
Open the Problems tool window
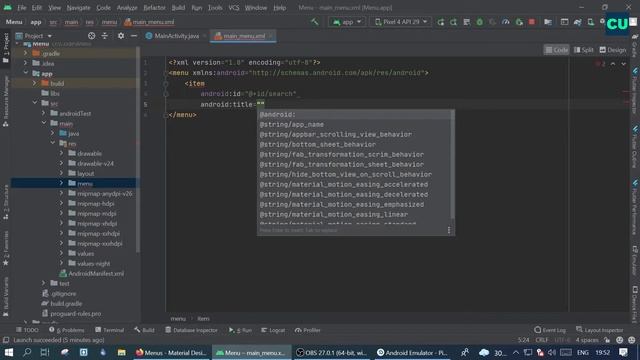pos(67,330)
